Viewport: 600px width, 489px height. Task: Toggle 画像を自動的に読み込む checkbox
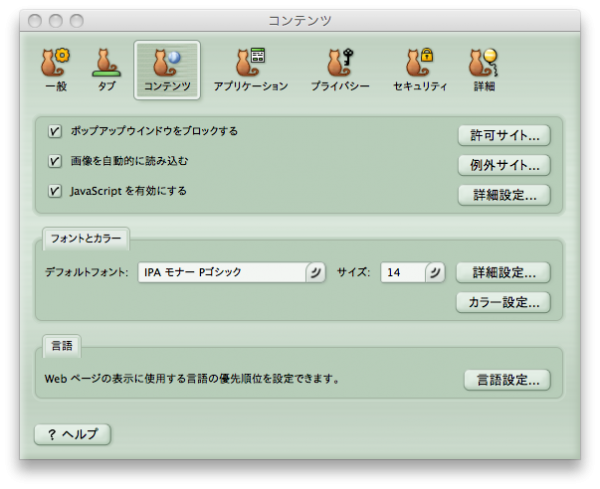click(54, 161)
